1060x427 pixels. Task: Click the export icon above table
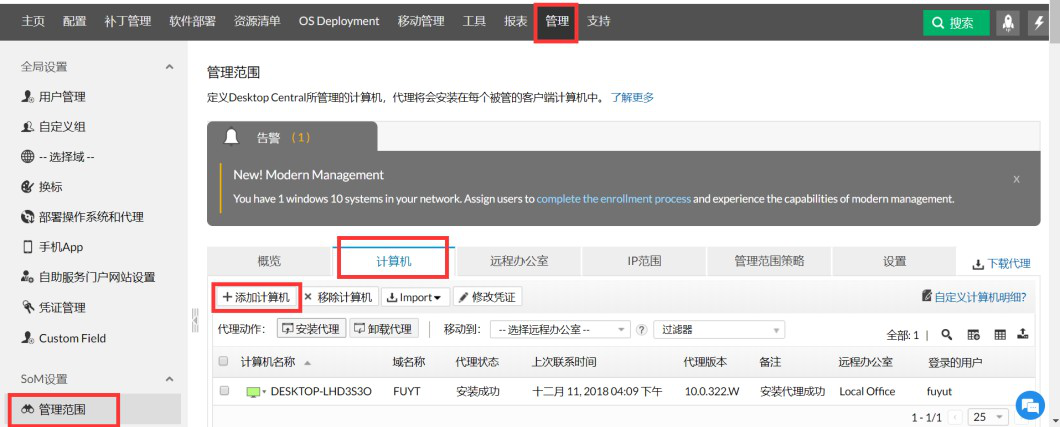click(x=1023, y=334)
